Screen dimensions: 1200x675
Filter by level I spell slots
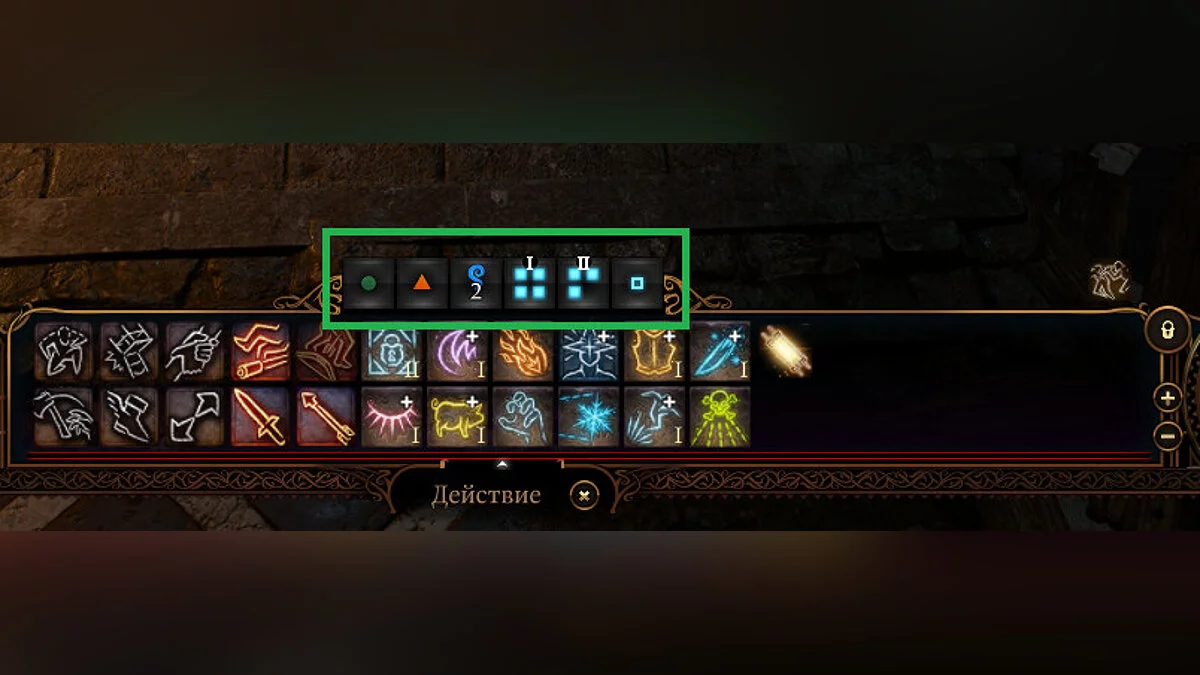click(x=530, y=284)
